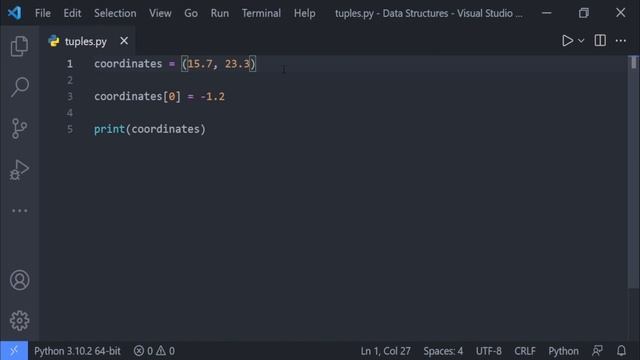
Task: Open the Terminal menu
Action: [261, 13]
